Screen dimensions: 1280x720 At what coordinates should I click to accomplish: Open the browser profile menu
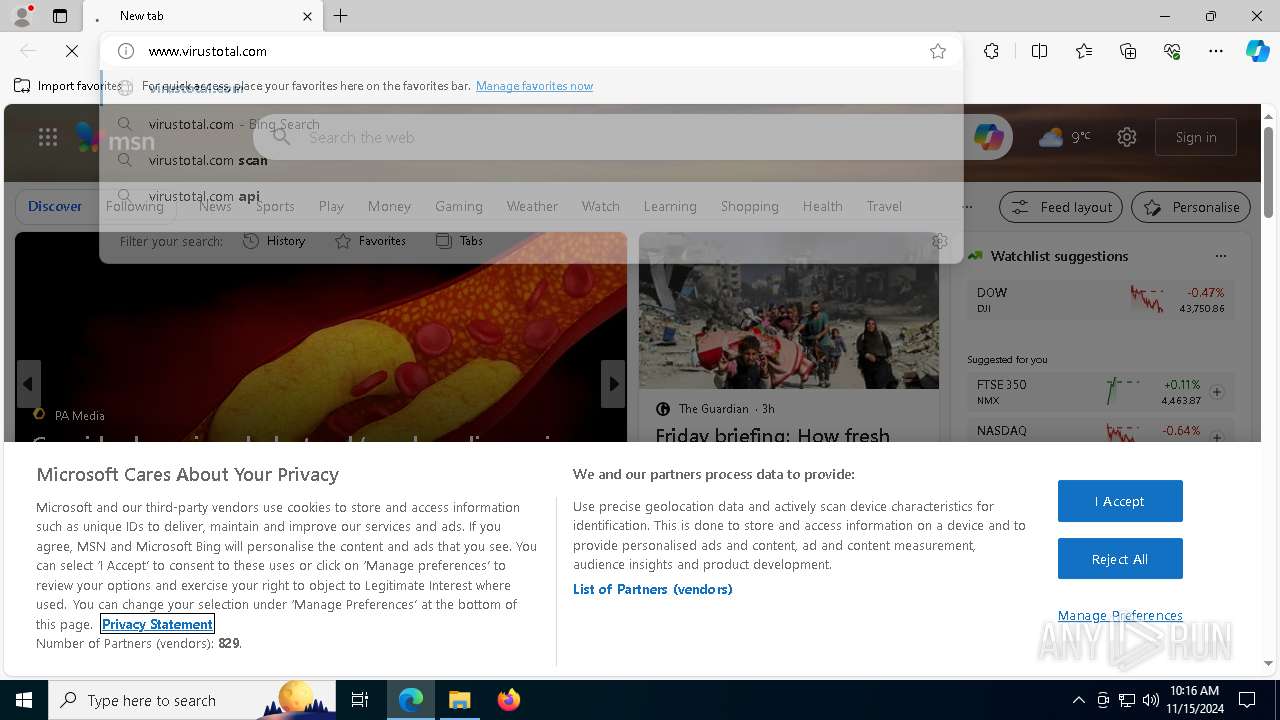21,16
